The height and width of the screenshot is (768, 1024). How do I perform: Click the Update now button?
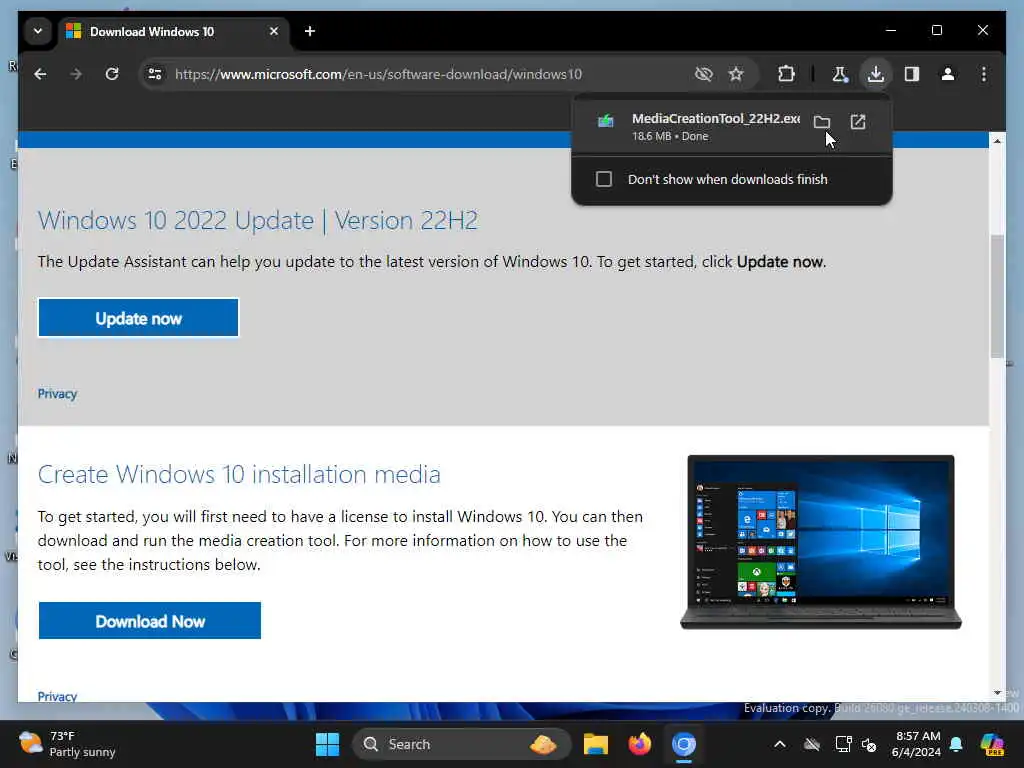coord(138,318)
